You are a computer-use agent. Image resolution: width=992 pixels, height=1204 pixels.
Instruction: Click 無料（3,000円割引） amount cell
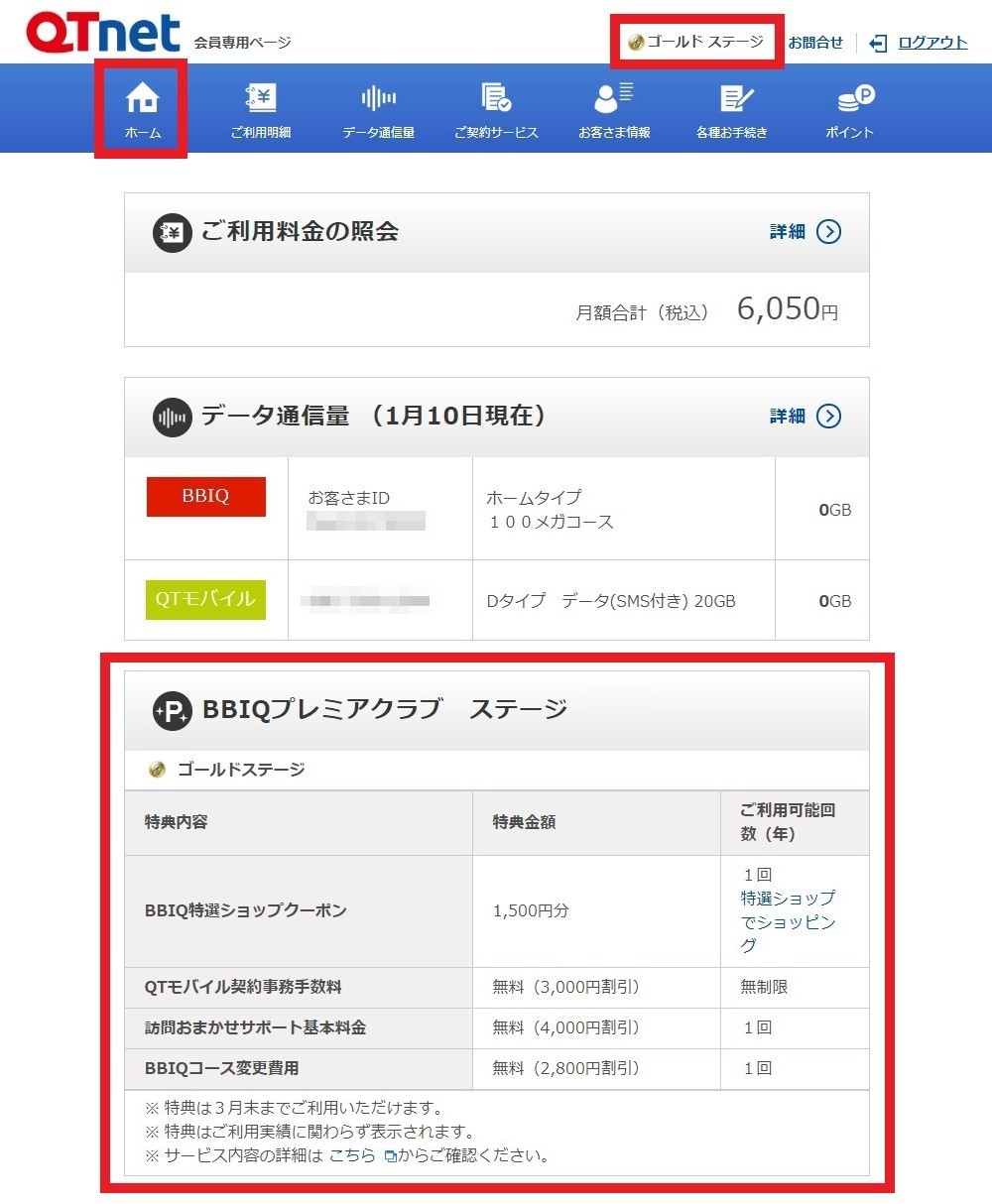tap(566, 988)
